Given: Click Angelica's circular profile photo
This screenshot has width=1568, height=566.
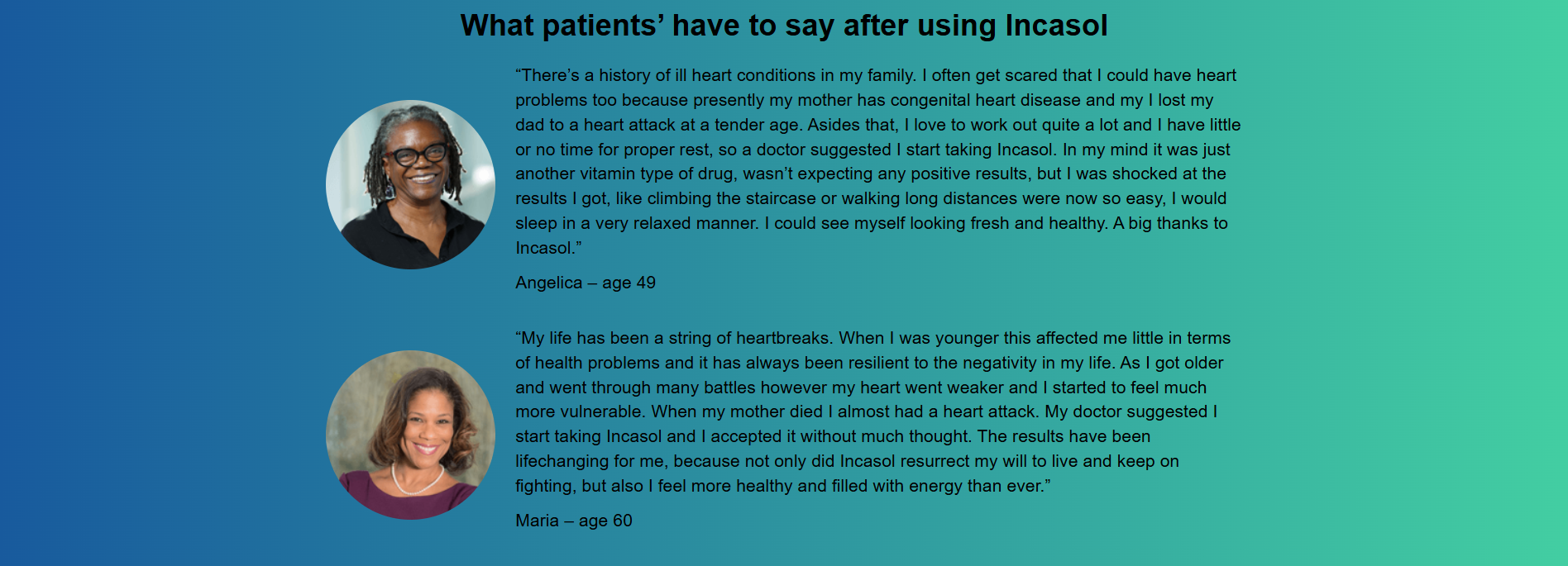Looking at the screenshot, I should 410,184.
